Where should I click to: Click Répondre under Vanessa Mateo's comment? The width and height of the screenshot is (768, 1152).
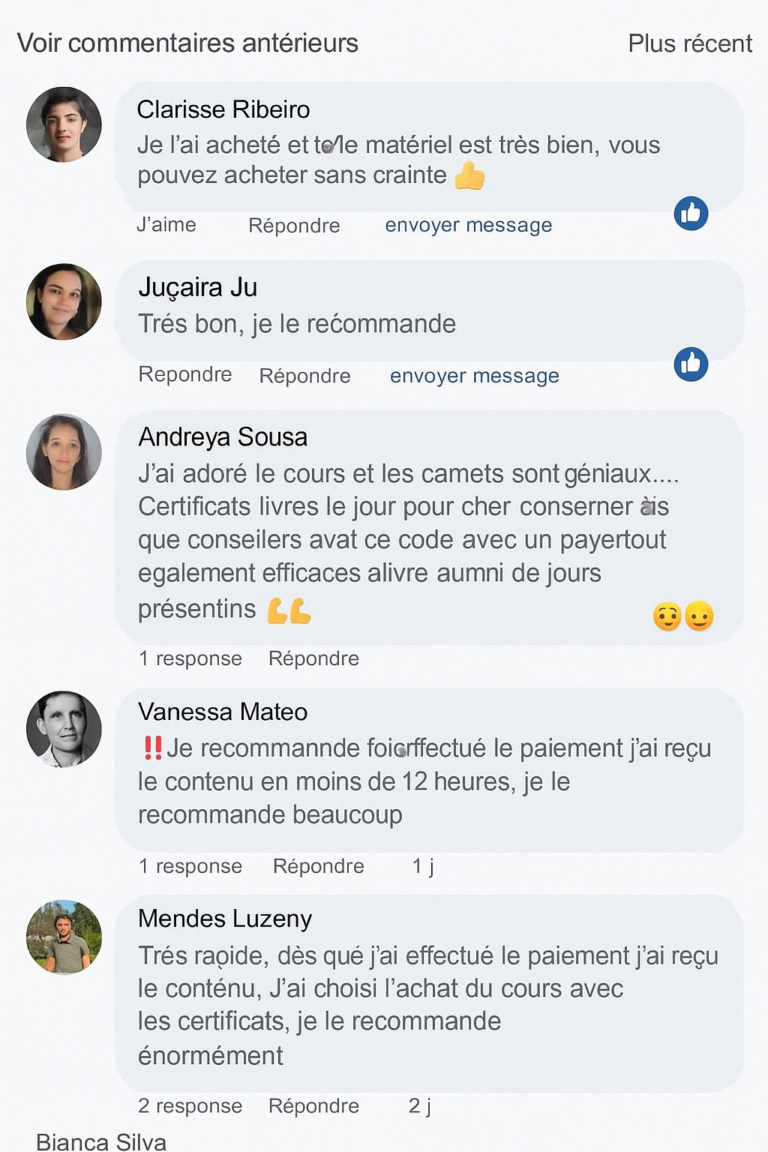point(318,867)
